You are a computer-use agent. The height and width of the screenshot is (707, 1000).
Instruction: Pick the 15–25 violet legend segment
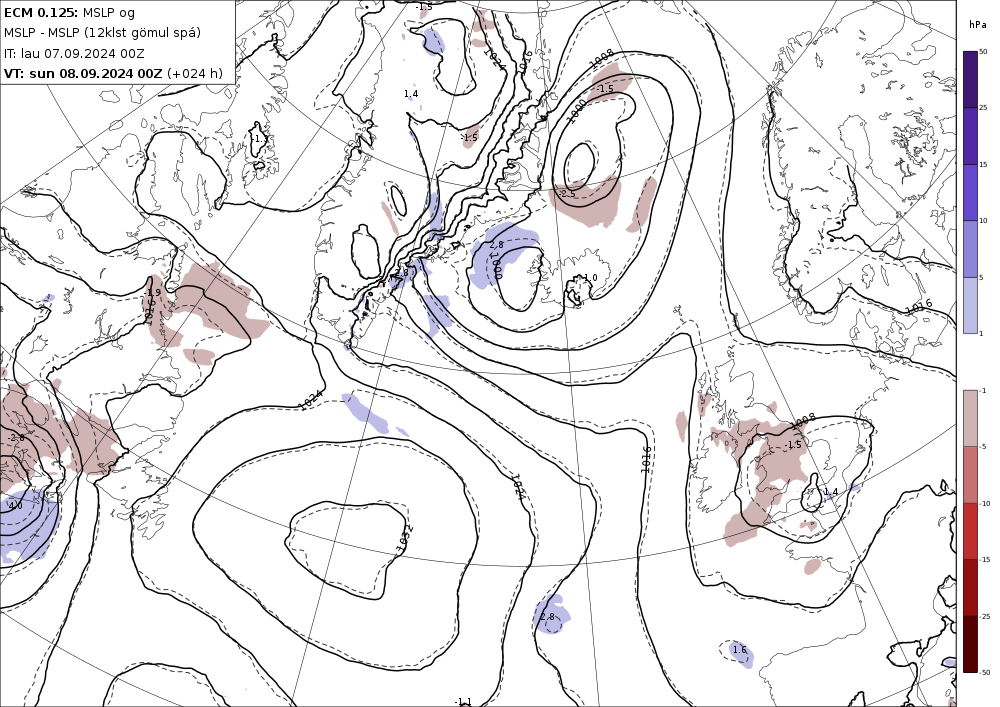point(970,136)
